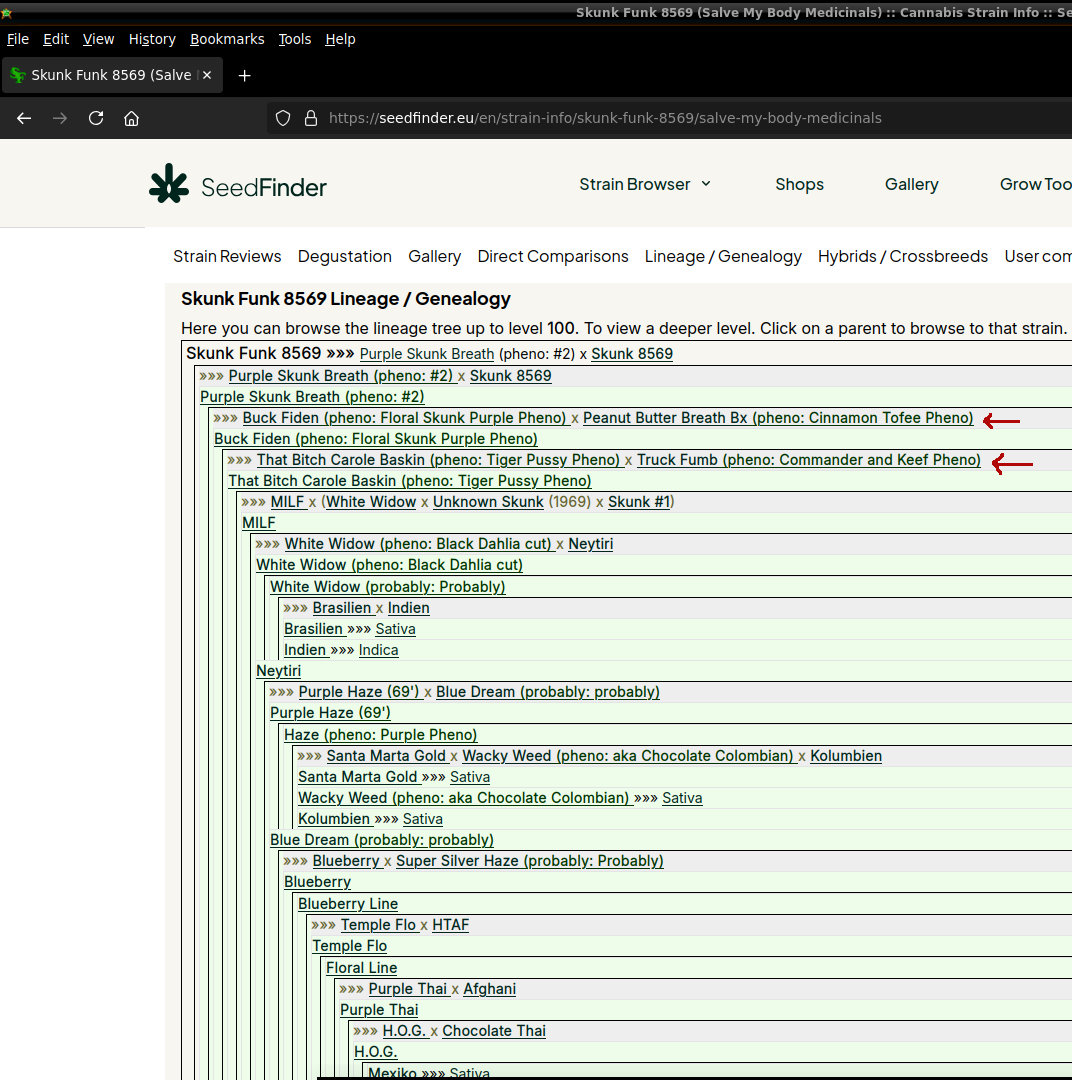Click Santa Marta Gold in cross row

[x=386, y=756]
